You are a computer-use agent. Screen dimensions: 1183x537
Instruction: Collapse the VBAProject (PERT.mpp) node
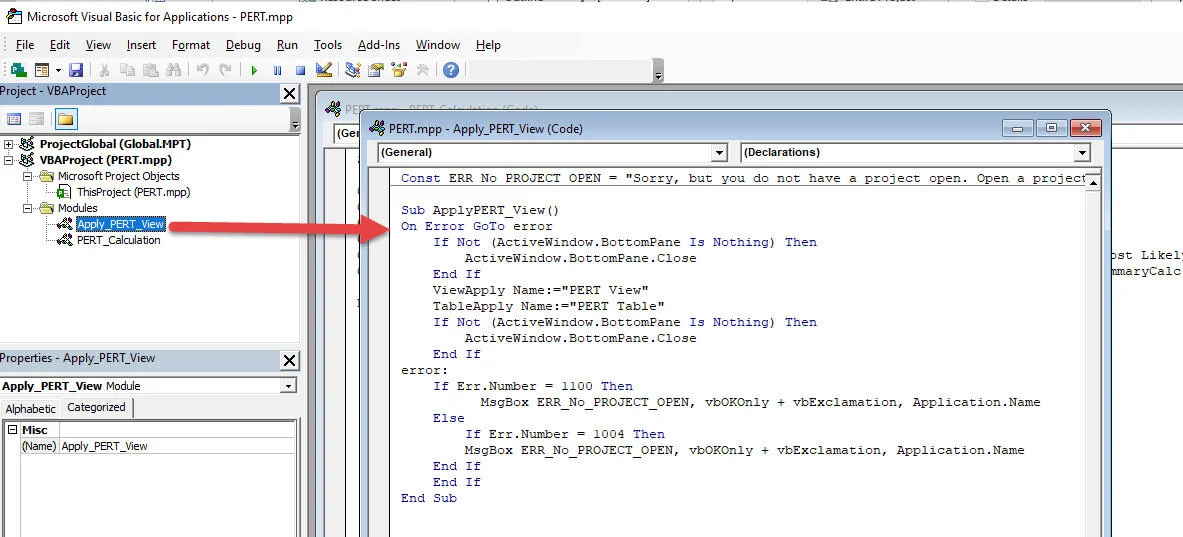pyautogui.click(x=9, y=160)
